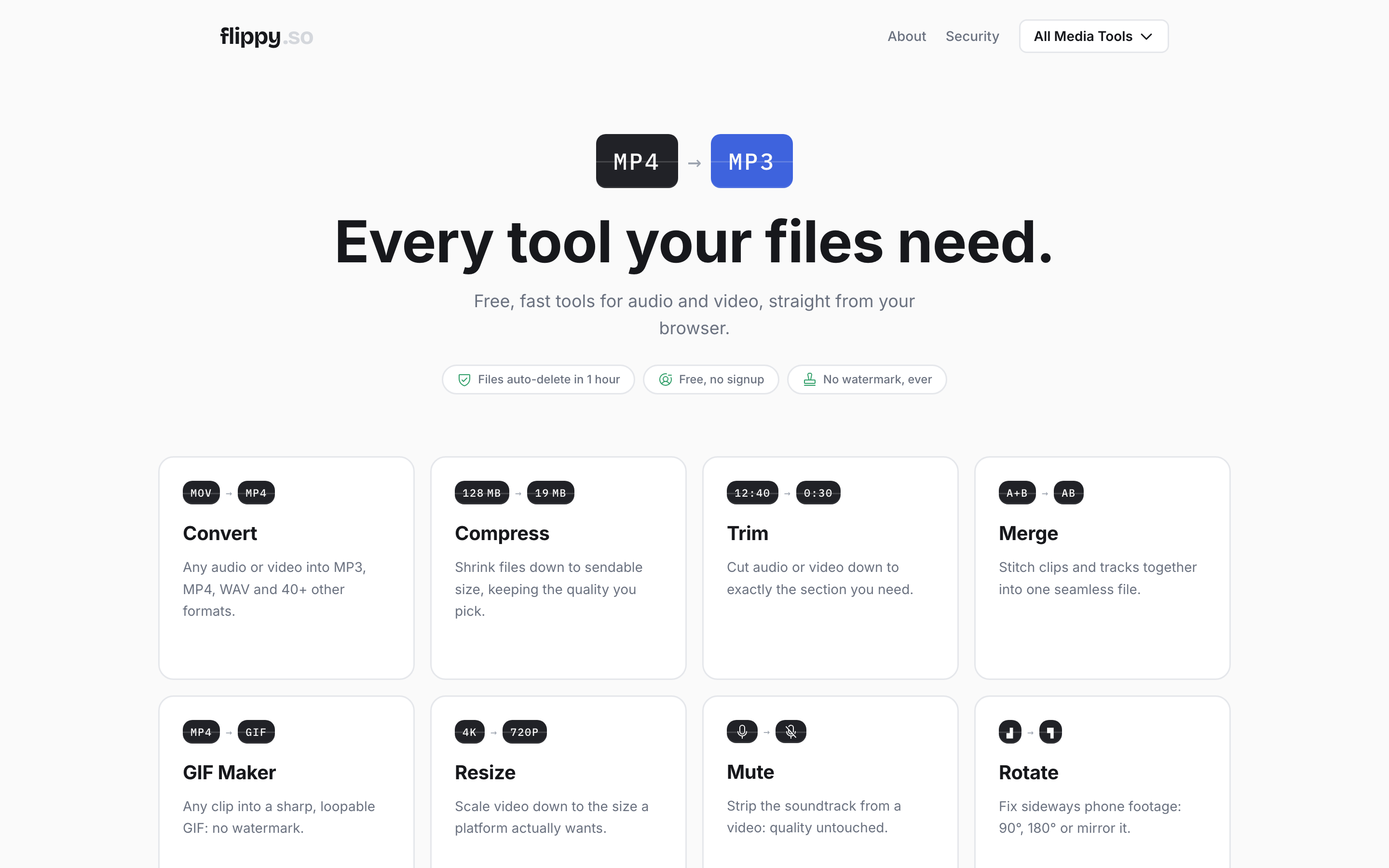Open the Mute tool card
The height and width of the screenshot is (868, 1389).
830,782
